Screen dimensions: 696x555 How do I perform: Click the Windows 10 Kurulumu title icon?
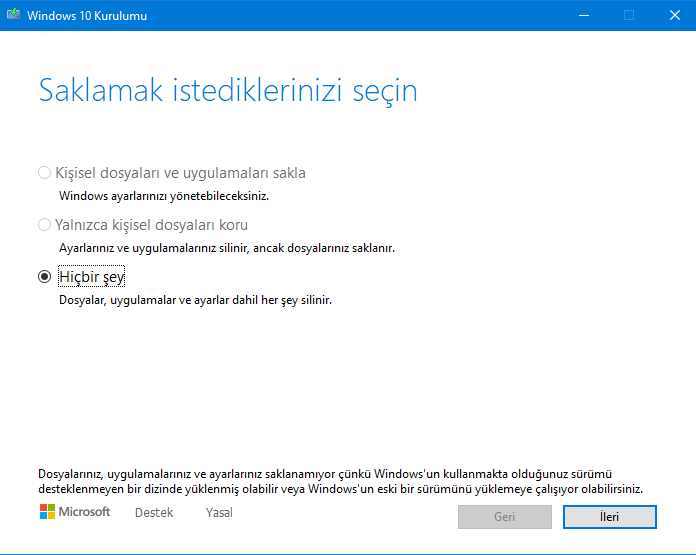[x=13, y=15]
